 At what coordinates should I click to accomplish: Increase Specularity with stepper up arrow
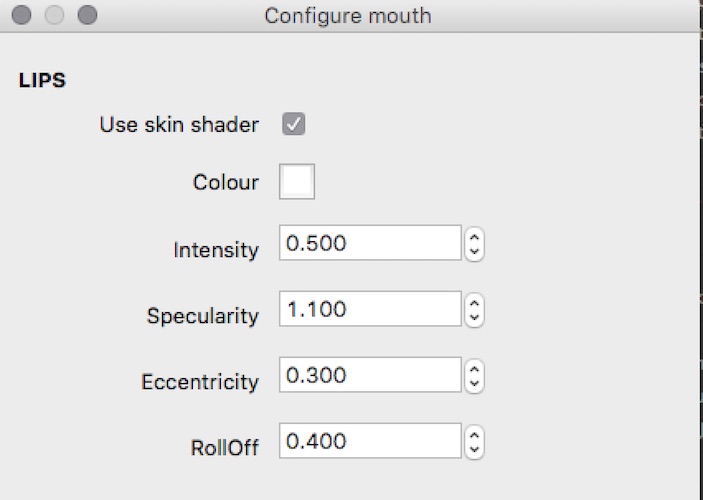coord(475,303)
